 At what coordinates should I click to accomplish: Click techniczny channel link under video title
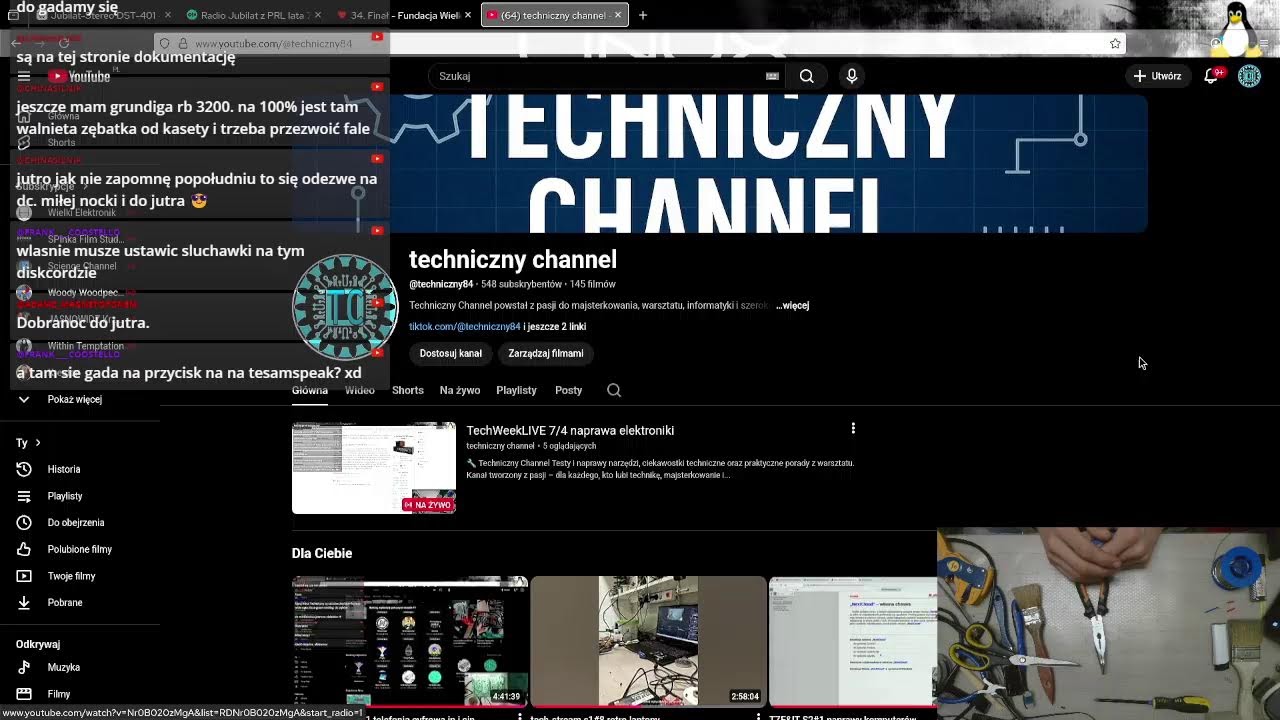tap(500, 446)
